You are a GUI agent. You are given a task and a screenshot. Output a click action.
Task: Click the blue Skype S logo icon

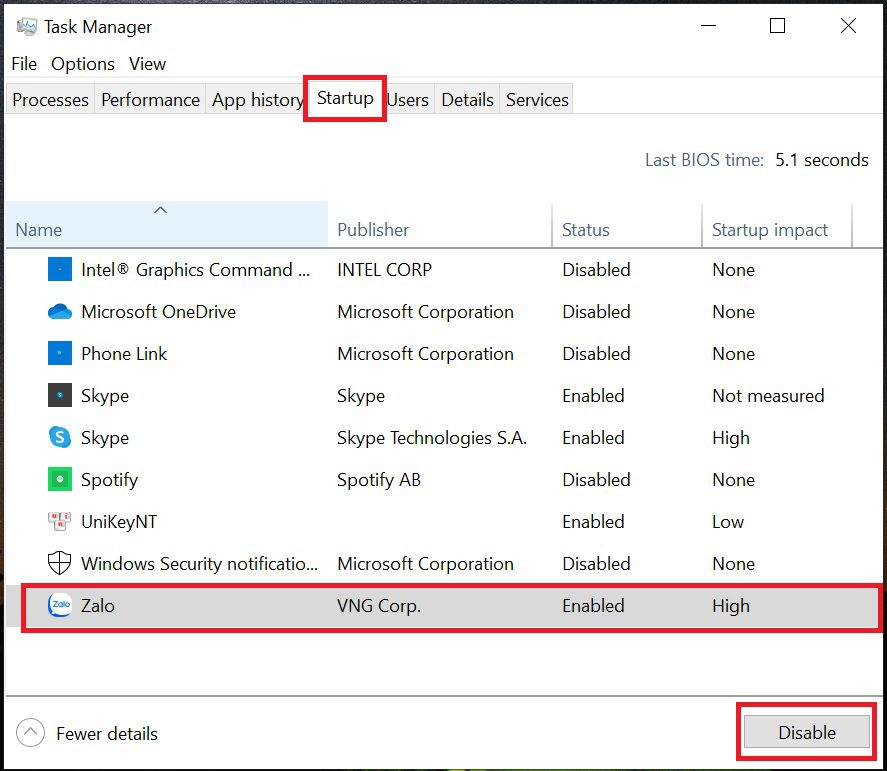click(x=59, y=437)
